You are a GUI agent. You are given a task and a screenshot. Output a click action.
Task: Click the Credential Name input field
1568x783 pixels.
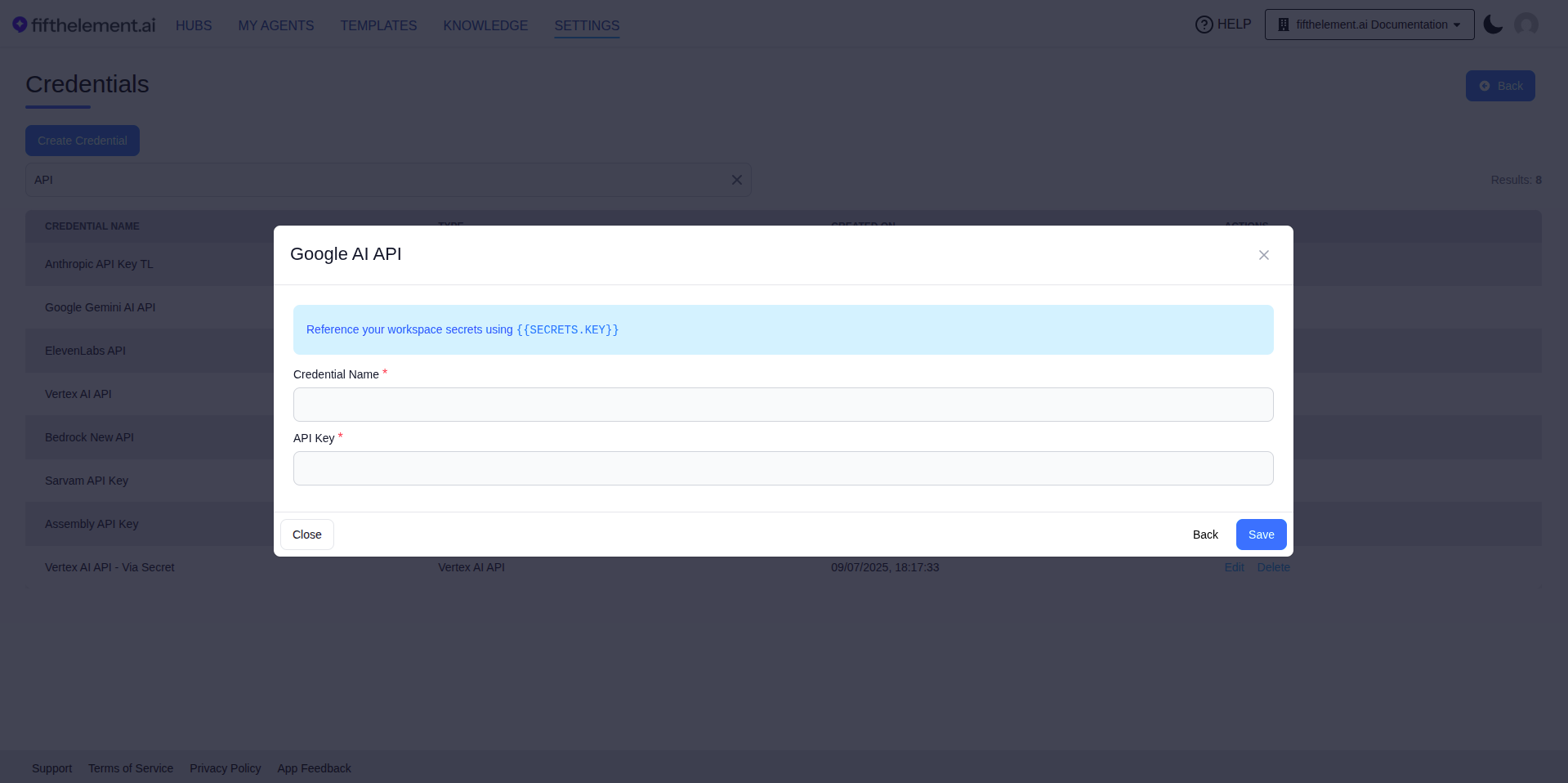click(783, 405)
